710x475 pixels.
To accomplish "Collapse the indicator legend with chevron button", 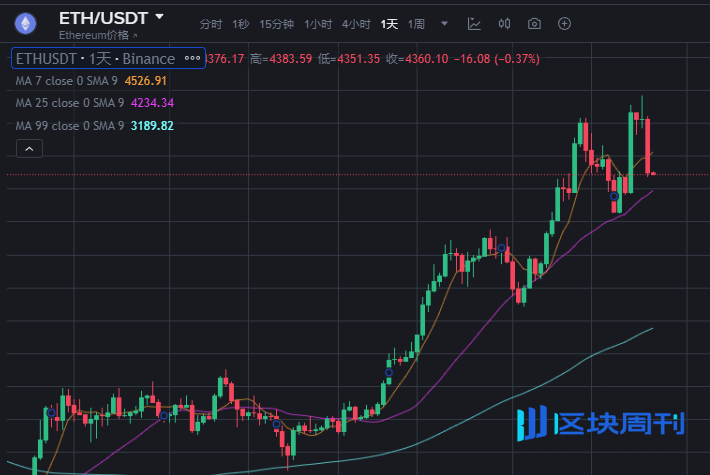I will tap(29, 149).
